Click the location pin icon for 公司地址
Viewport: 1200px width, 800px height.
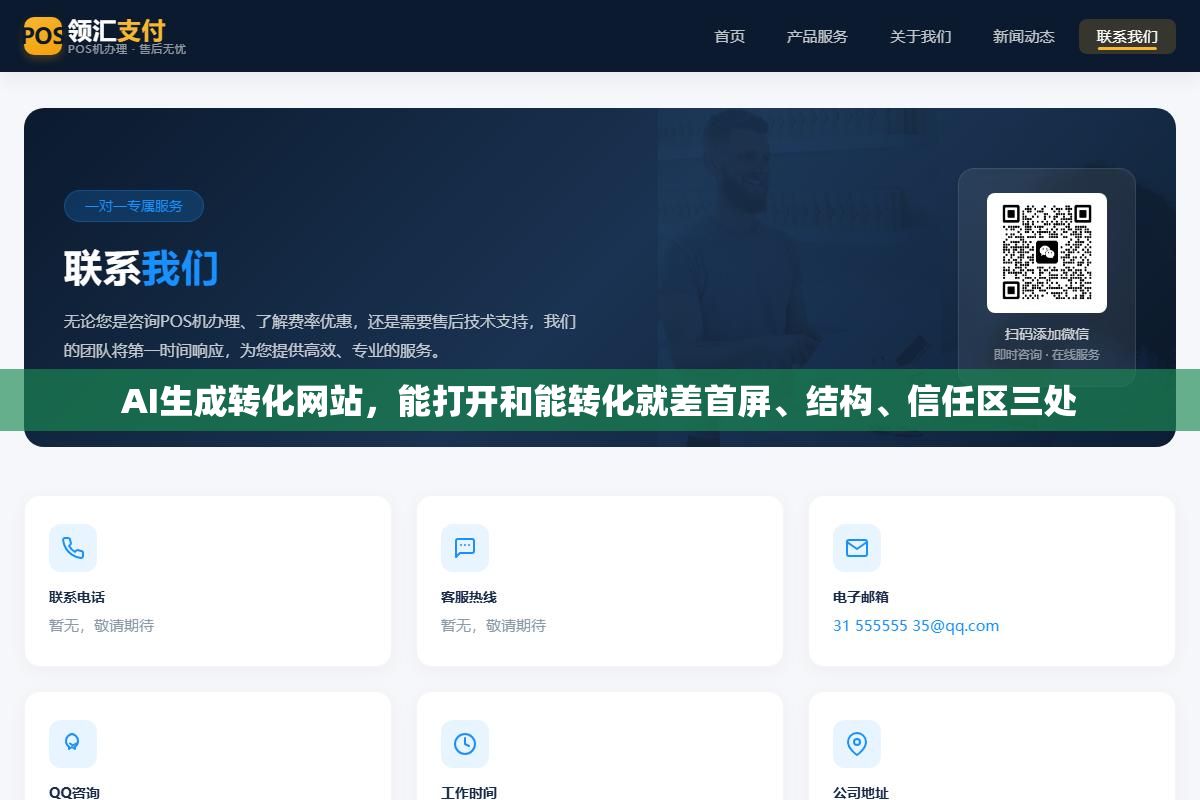coord(857,744)
